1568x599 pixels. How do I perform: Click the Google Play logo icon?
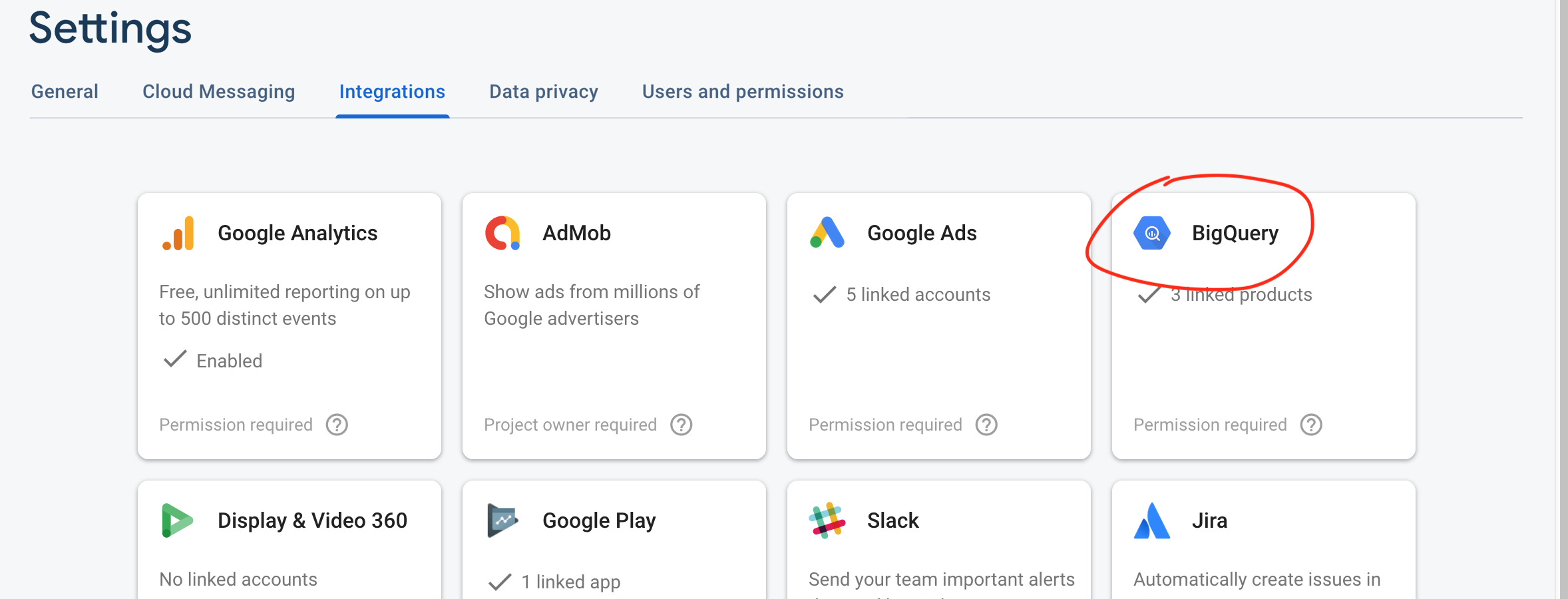(x=502, y=520)
